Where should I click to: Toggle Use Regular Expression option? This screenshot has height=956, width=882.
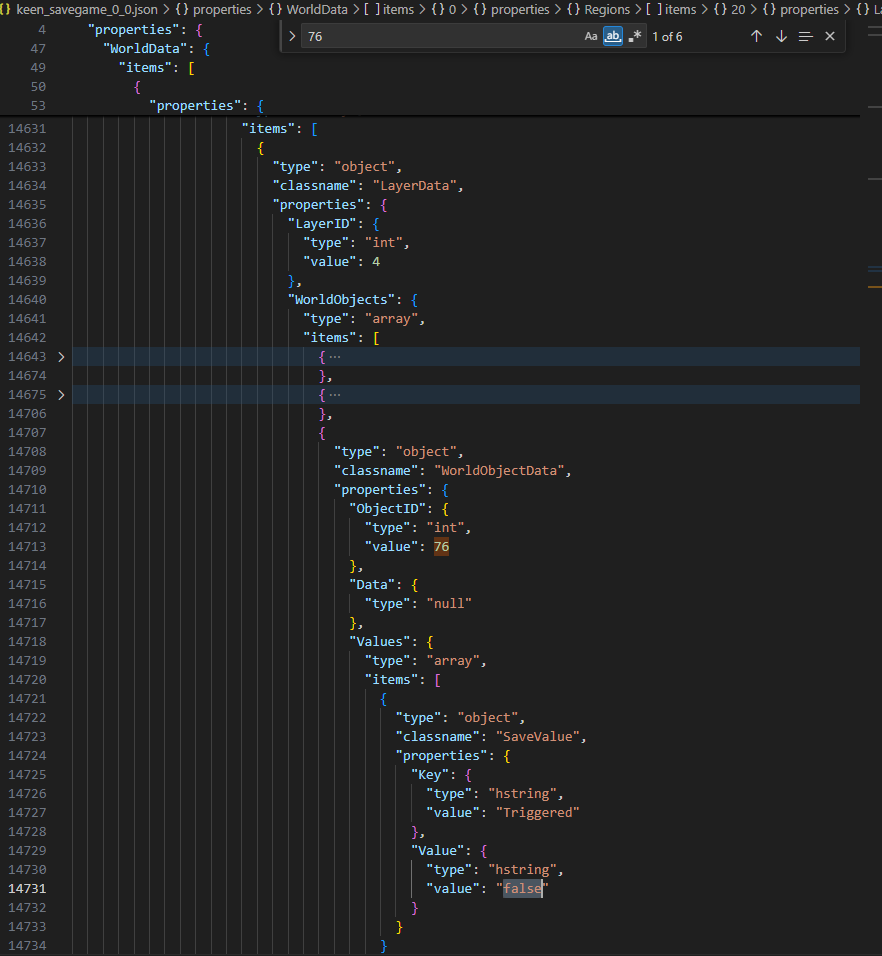[x=635, y=37]
